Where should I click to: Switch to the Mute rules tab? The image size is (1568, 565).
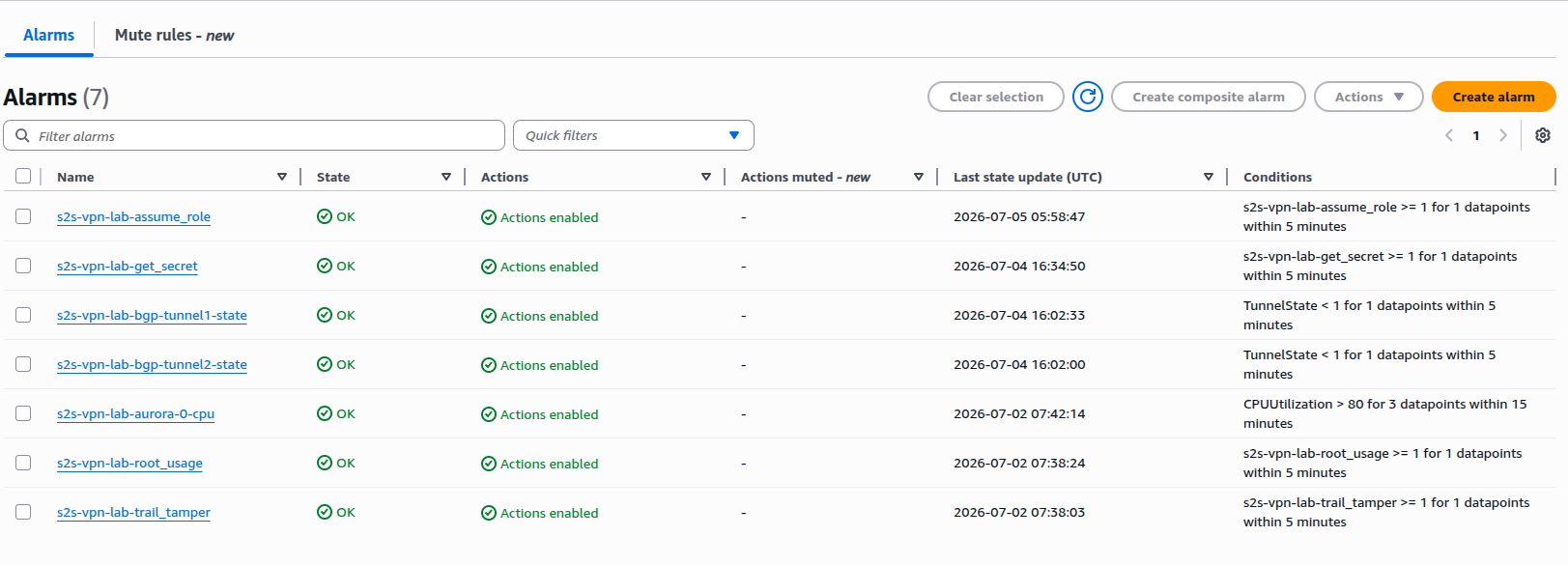point(174,35)
